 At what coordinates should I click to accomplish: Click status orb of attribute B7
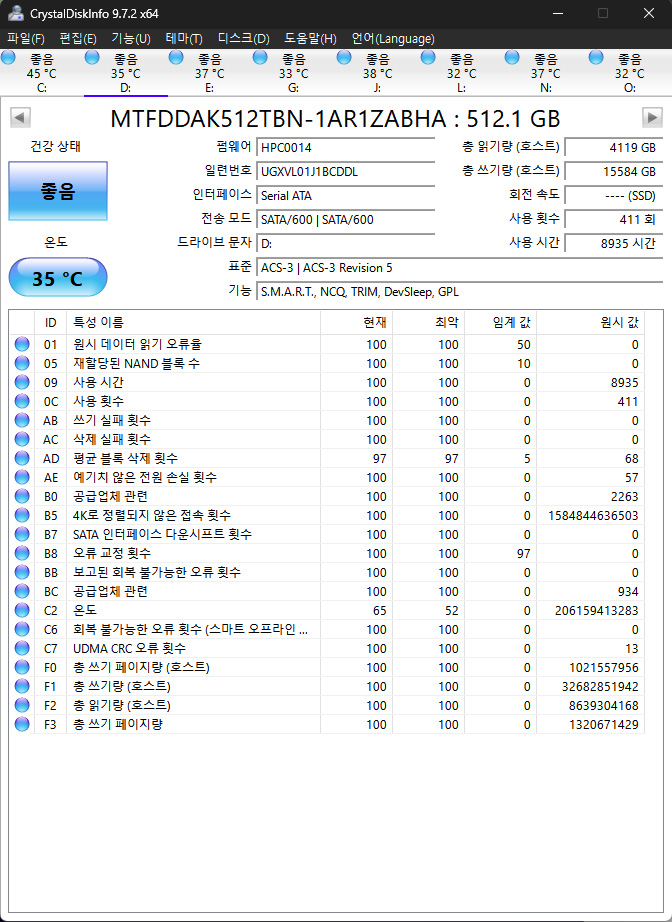click(x=22, y=534)
